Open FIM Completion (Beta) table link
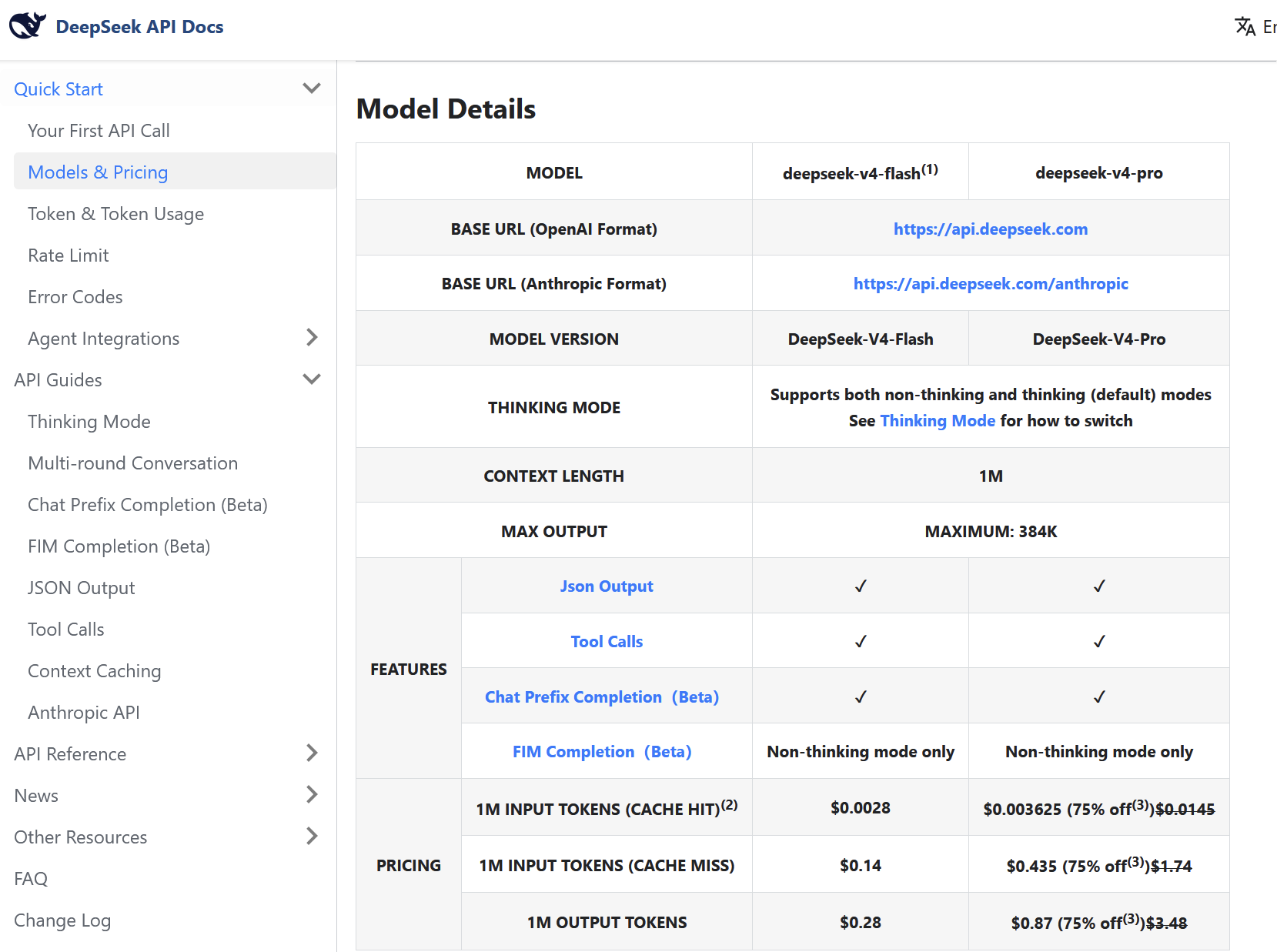Image resolution: width=1277 pixels, height=952 pixels. pyautogui.click(x=602, y=751)
